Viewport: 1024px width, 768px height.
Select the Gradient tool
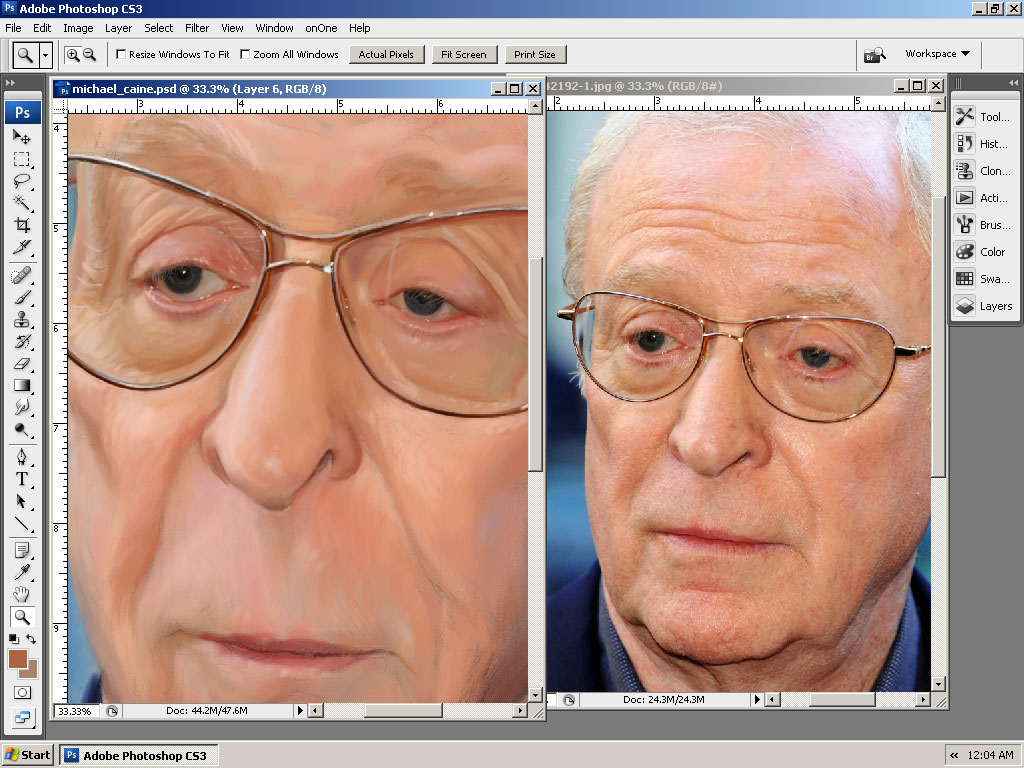(22, 385)
